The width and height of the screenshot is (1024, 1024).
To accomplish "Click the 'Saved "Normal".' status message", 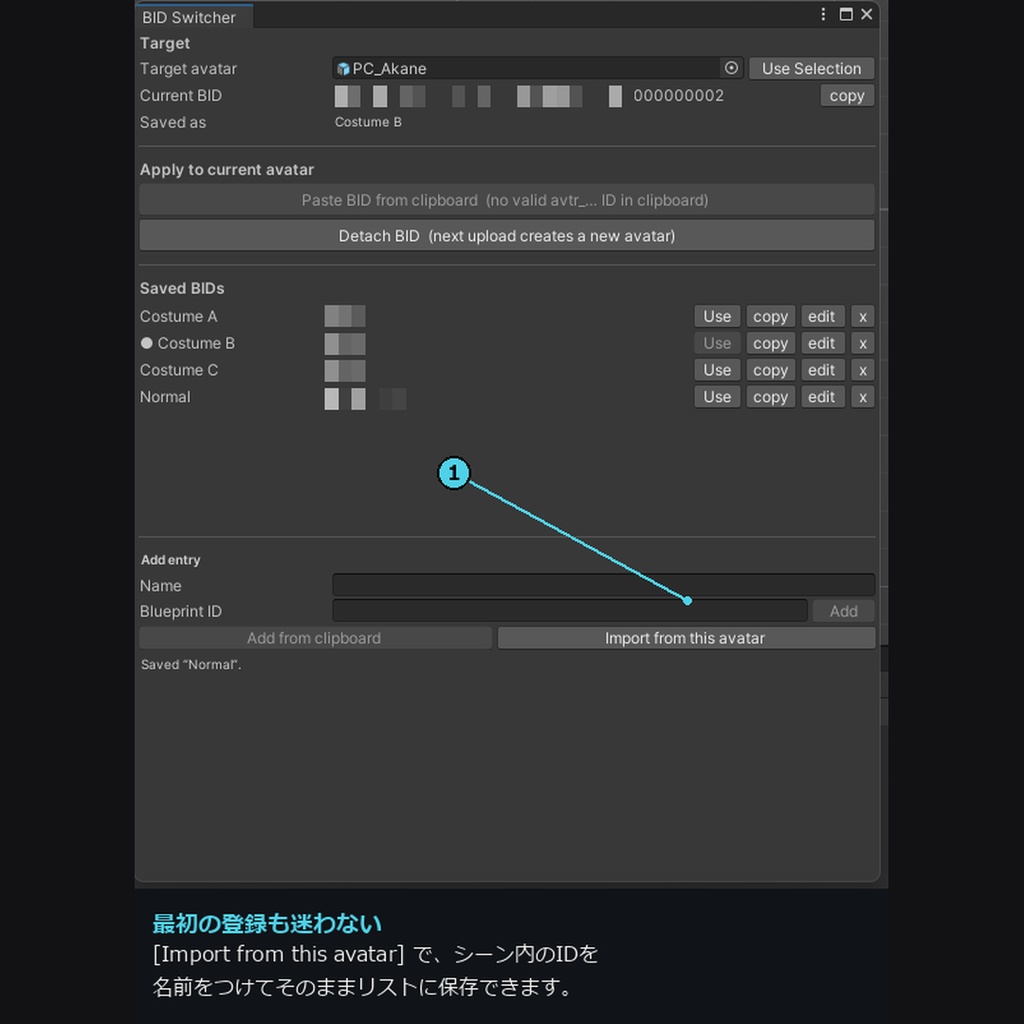I will 191,664.
